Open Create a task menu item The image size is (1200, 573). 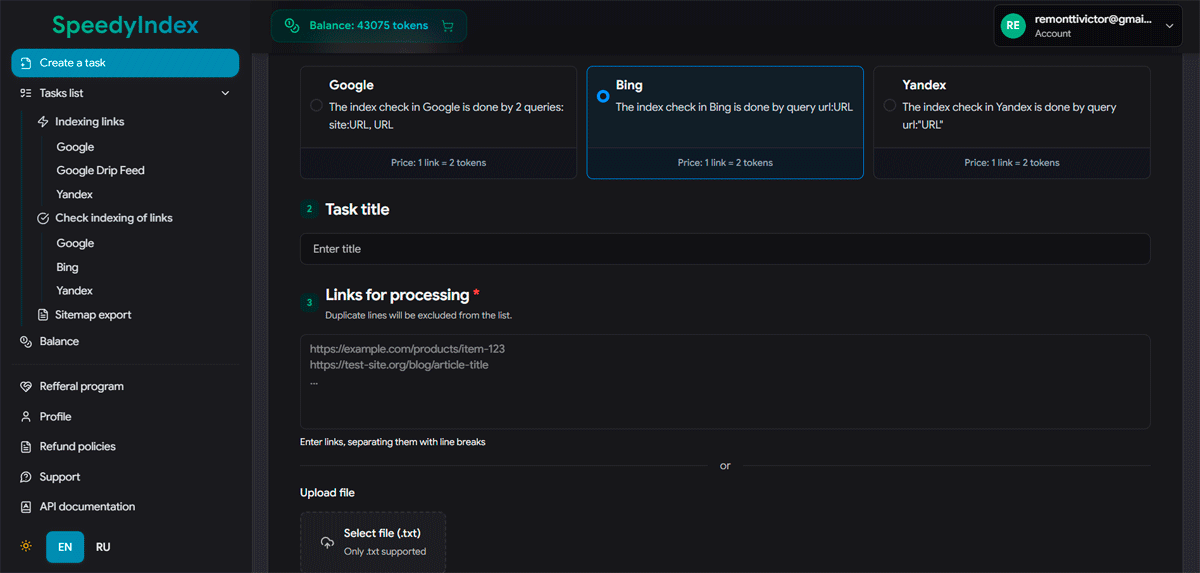[125, 63]
